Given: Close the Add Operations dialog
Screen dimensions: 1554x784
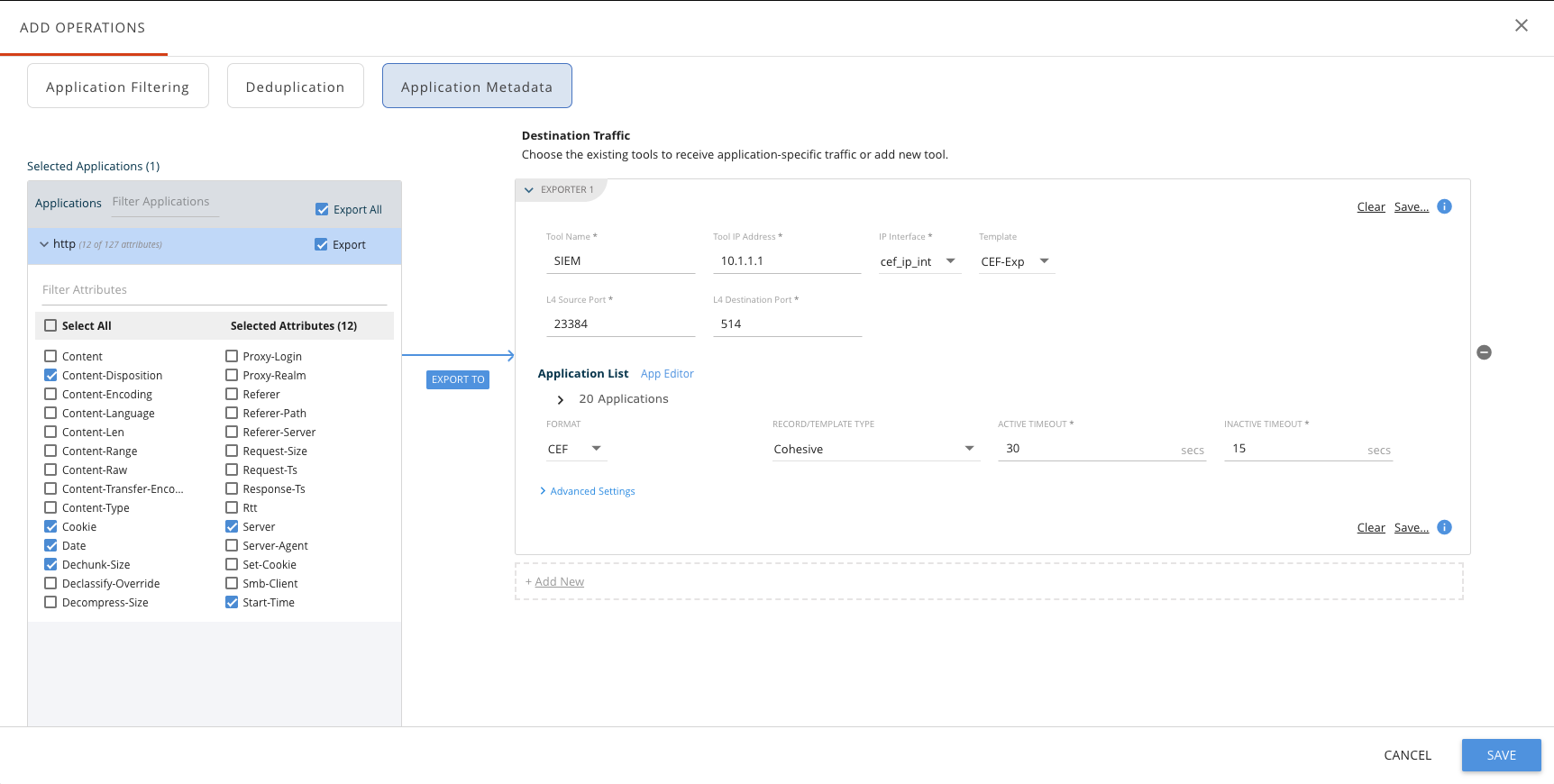Looking at the screenshot, I should point(1522,25).
